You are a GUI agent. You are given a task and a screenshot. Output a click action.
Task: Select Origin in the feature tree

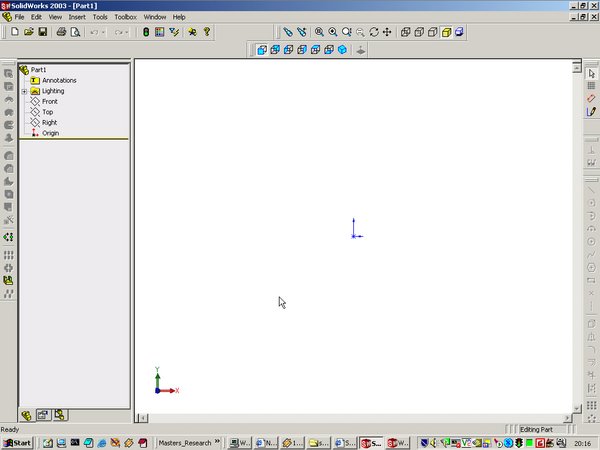click(x=50, y=133)
